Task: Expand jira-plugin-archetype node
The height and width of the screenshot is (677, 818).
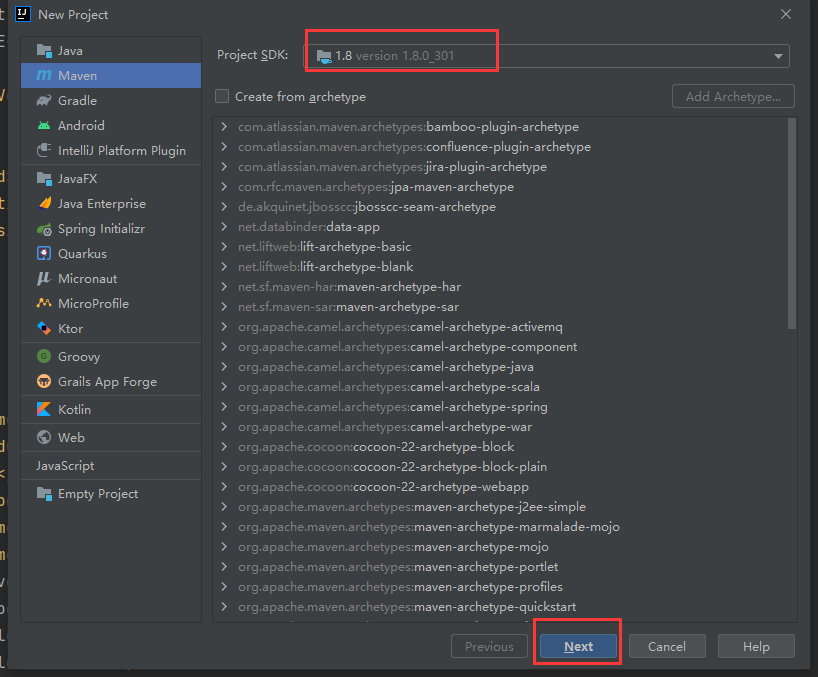Action: pyautogui.click(x=224, y=166)
